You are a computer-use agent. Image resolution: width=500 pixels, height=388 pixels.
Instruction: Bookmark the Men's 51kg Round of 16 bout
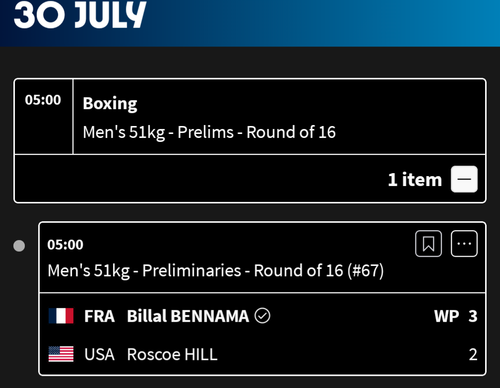428,244
